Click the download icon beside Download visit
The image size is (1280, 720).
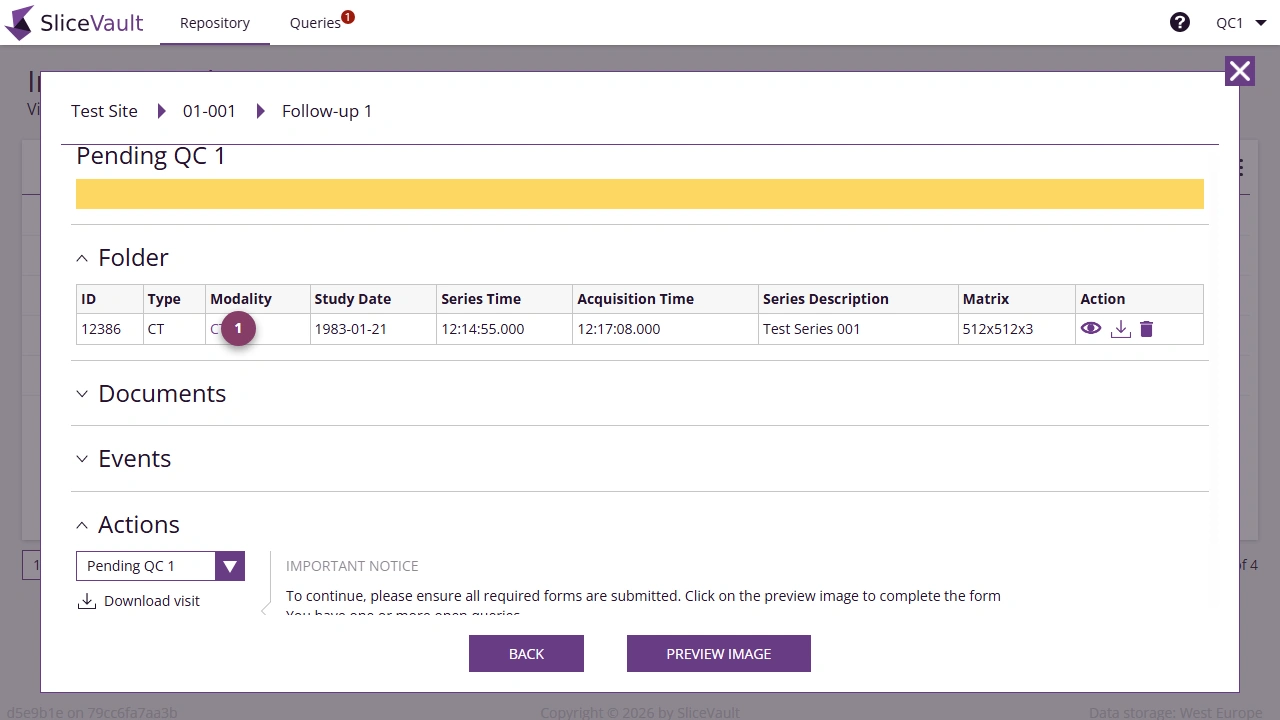tap(85, 600)
